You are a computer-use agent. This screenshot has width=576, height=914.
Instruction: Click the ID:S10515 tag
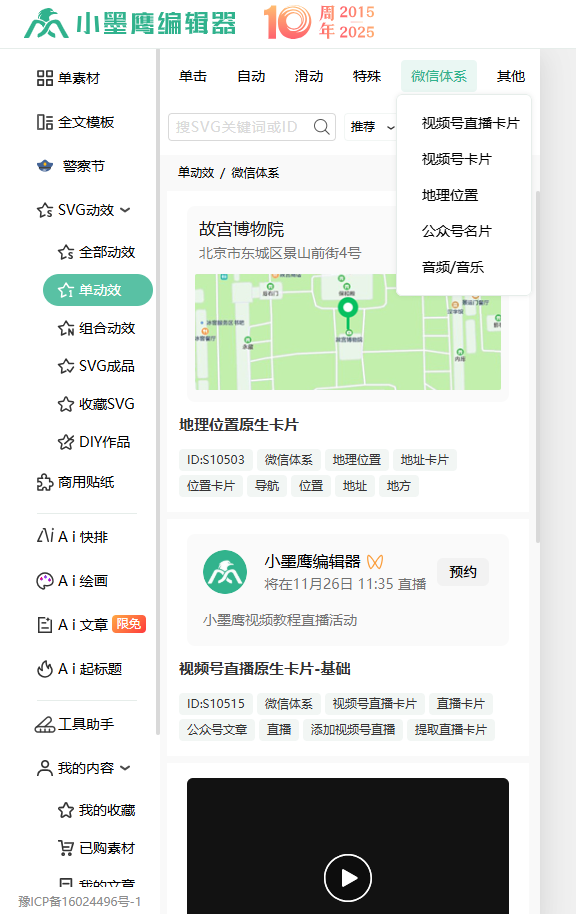point(216,704)
